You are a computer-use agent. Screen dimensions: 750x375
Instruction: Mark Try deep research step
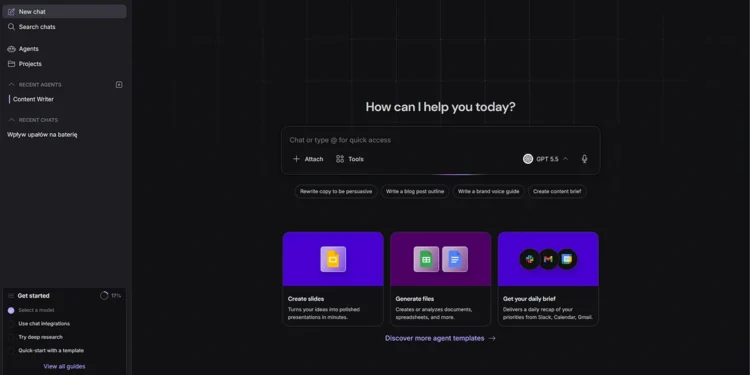11,337
